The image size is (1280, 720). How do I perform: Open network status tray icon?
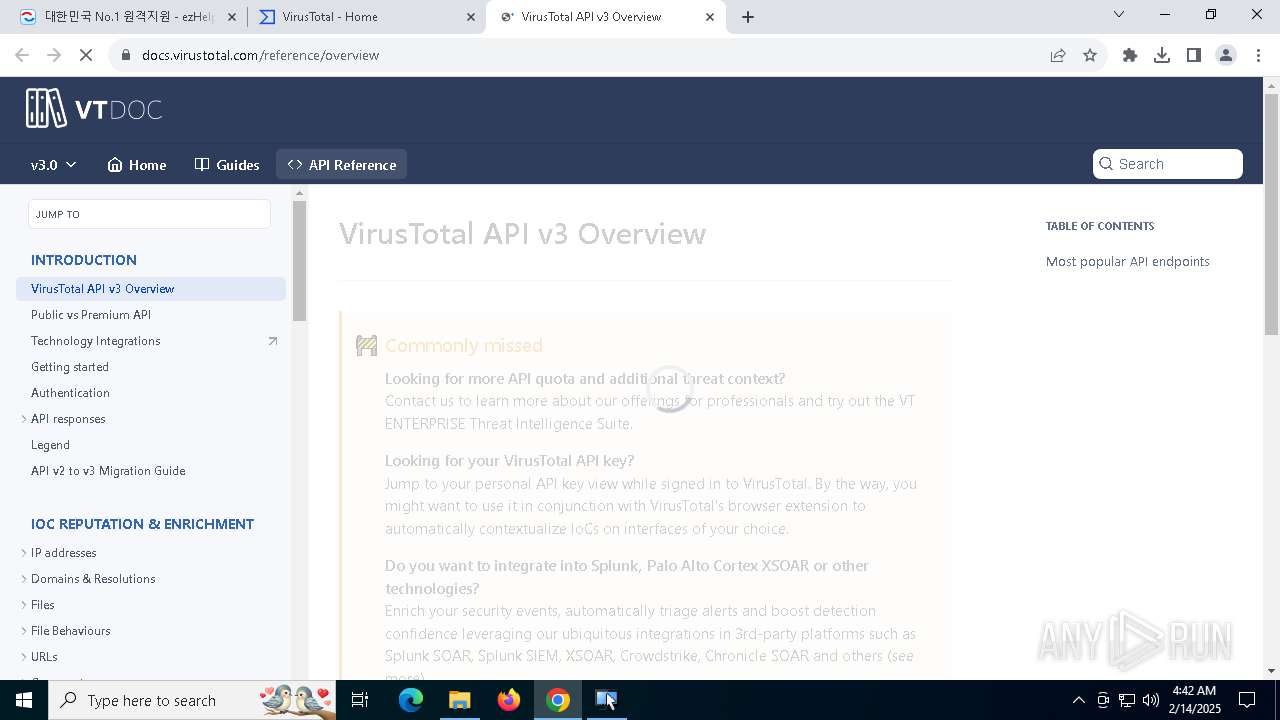(x=1127, y=700)
